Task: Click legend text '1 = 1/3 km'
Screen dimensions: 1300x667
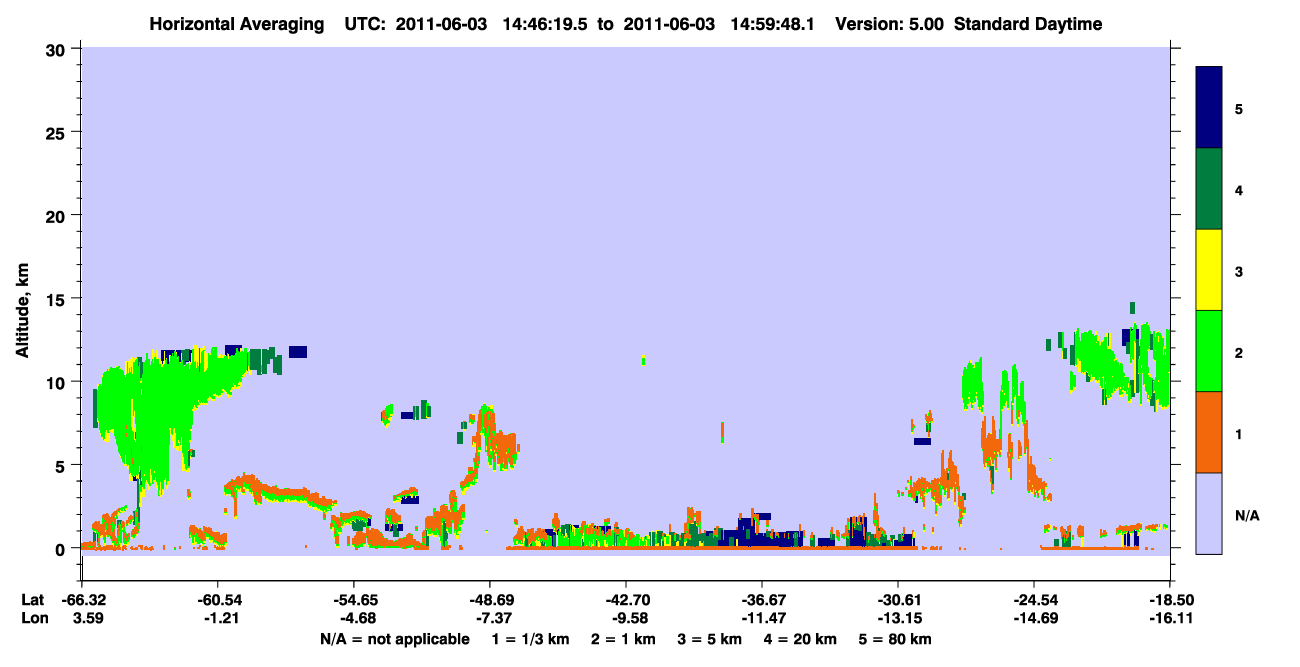Action: point(532,639)
